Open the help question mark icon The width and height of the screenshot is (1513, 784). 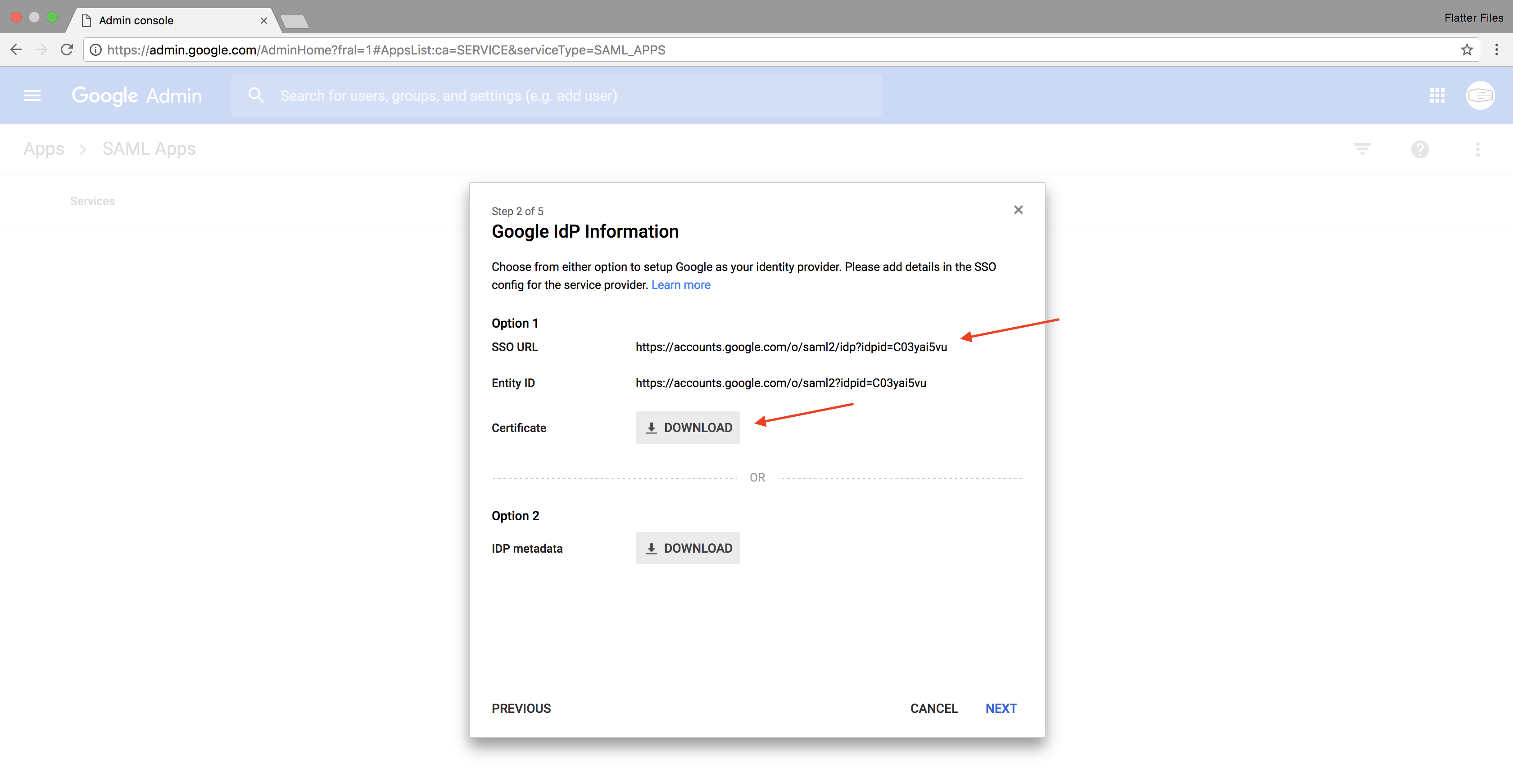click(x=1420, y=149)
